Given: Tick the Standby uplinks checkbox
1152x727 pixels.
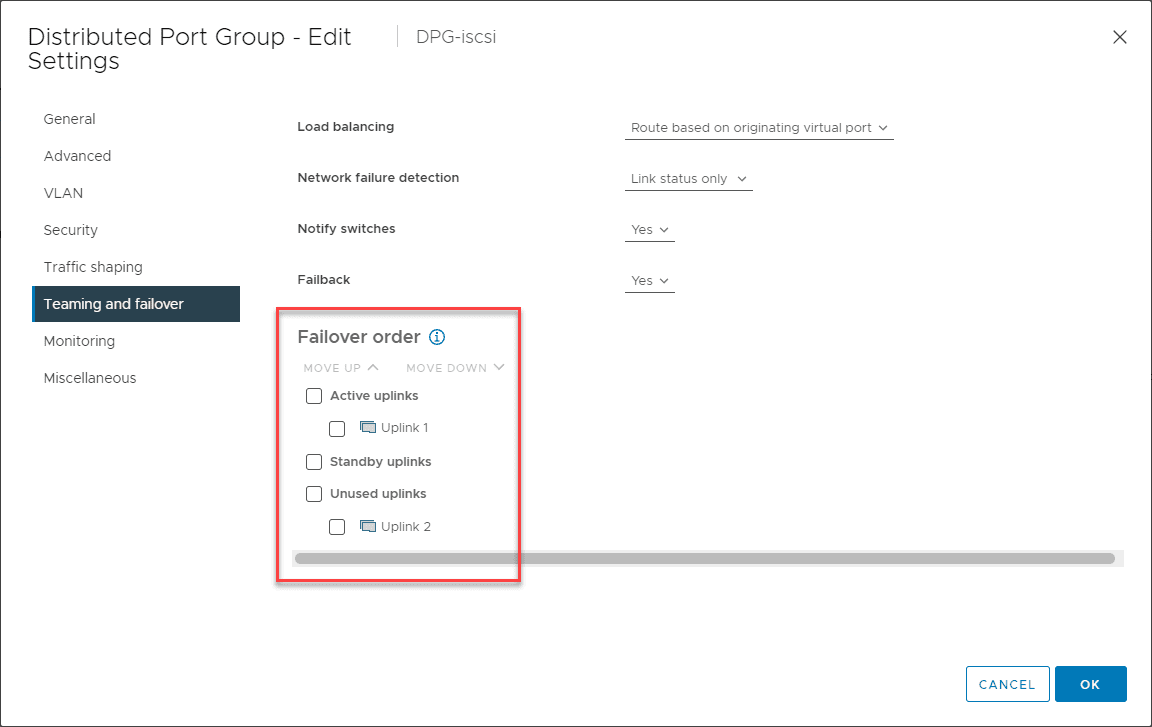Looking at the screenshot, I should (x=314, y=462).
